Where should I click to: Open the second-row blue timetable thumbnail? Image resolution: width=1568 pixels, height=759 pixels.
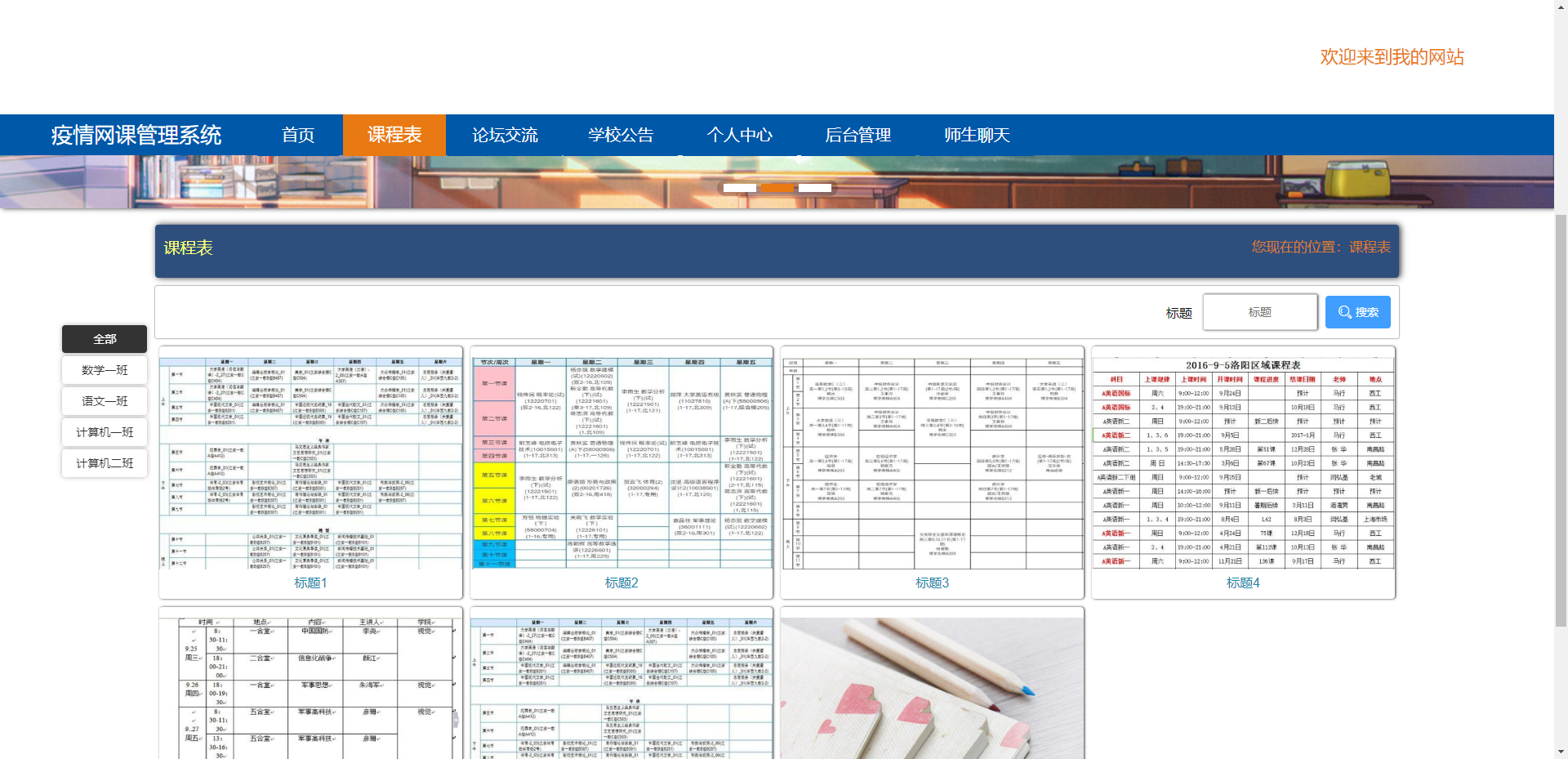pos(621,688)
